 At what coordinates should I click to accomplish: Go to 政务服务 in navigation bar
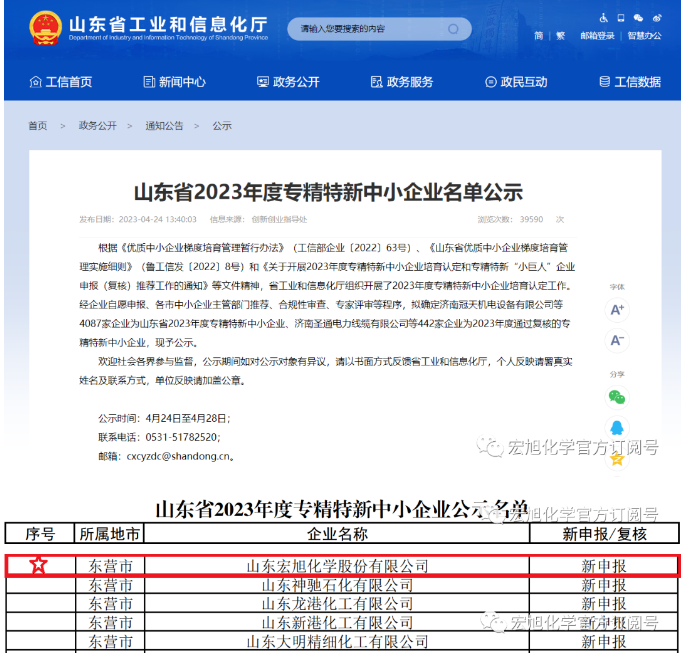pyautogui.click(x=402, y=82)
